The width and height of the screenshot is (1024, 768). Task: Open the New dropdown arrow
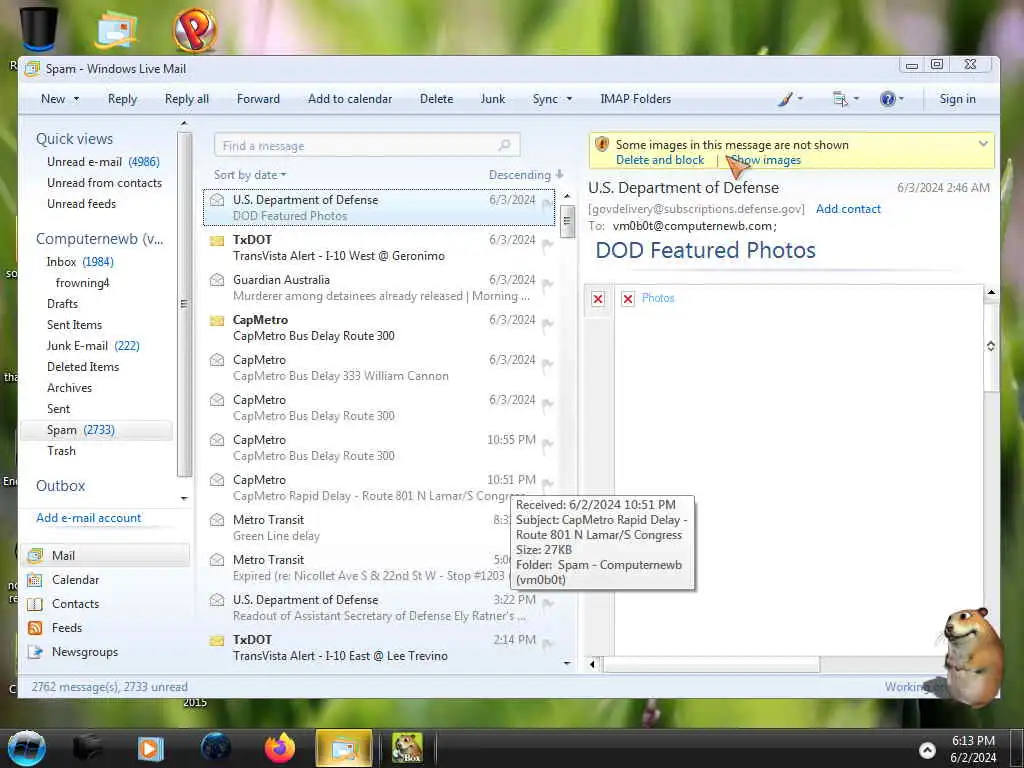76,99
